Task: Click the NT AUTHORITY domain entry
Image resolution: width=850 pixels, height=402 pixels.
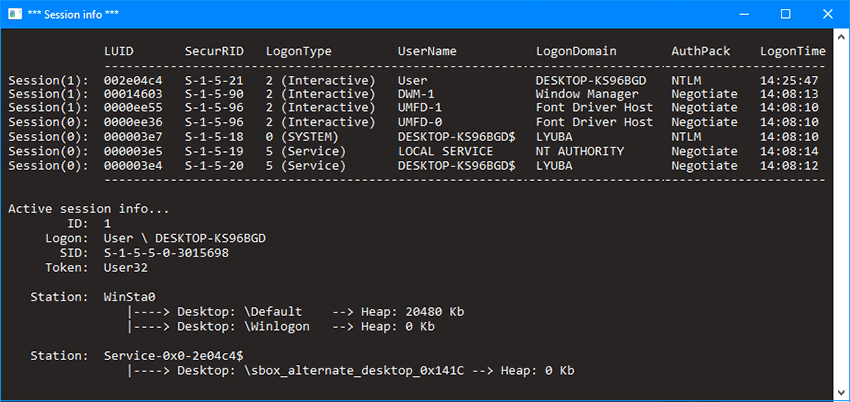Action: 580,151
